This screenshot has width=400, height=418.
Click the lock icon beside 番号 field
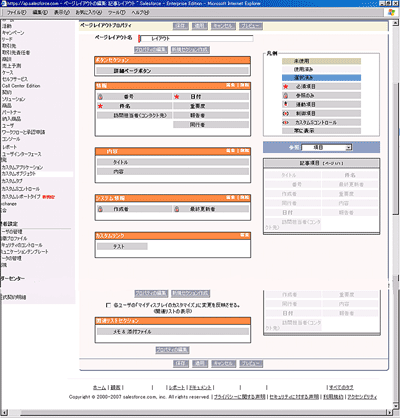point(100,97)
